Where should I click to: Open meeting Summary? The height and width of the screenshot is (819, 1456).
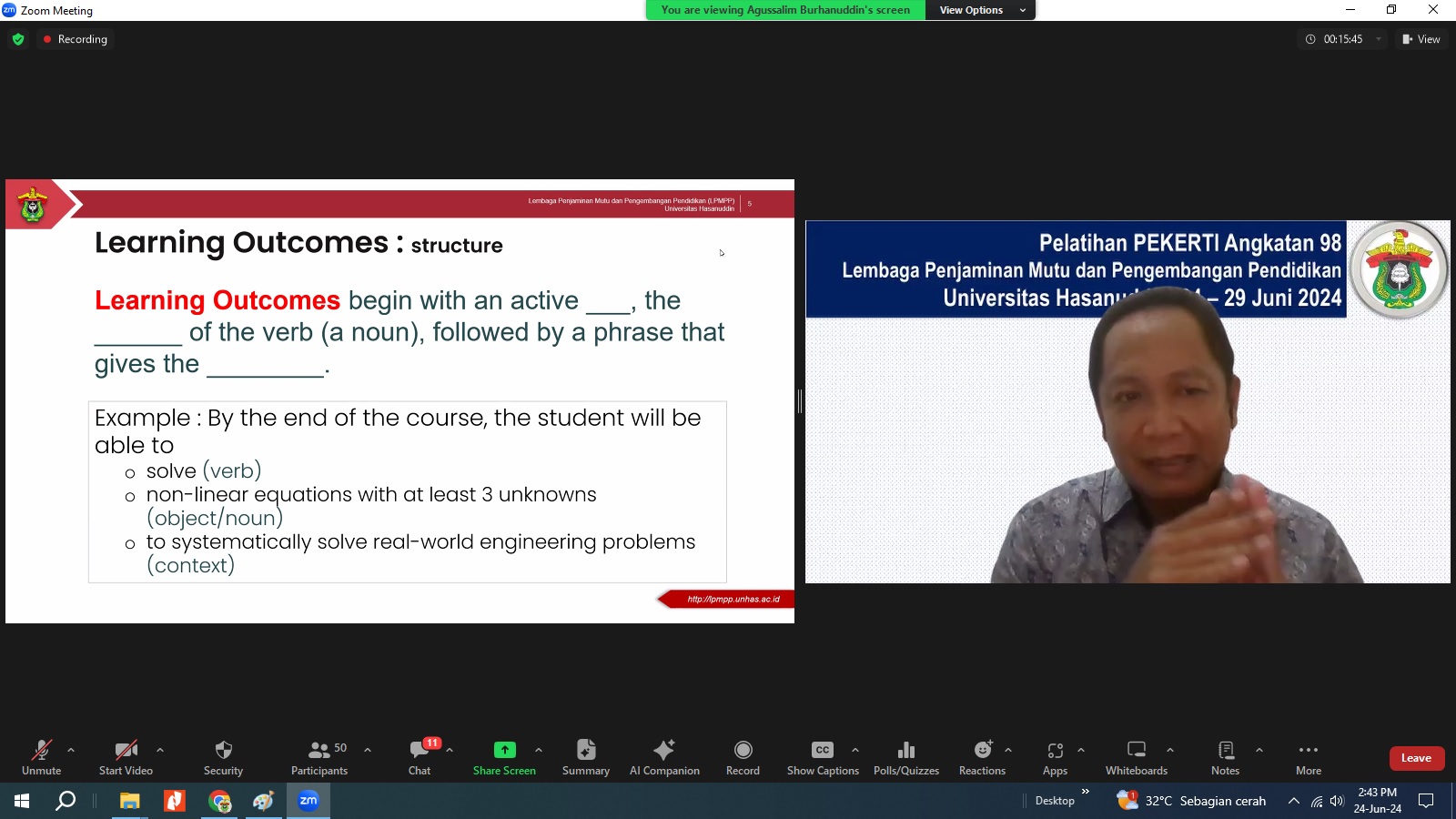coord(586,757)
